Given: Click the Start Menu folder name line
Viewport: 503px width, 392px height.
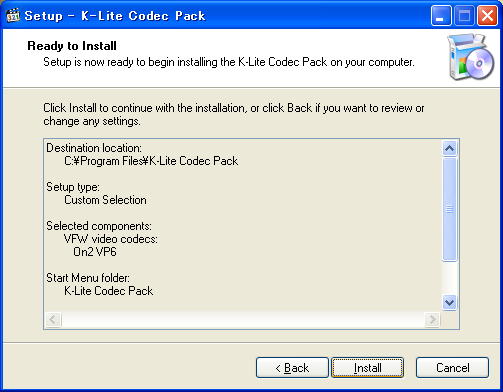Looking at the screenshot, I should [109, 291].
